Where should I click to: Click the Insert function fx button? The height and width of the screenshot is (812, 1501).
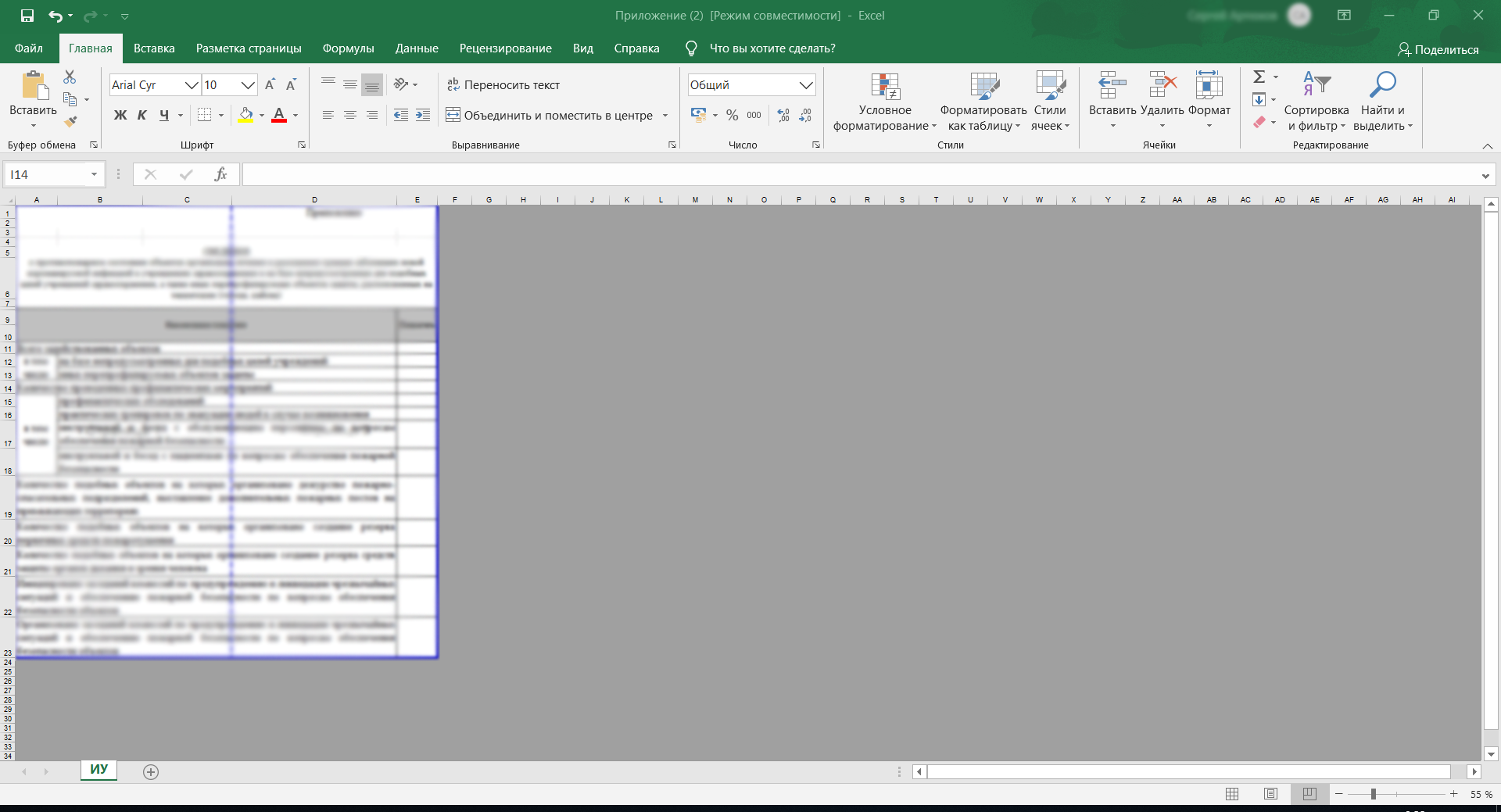tap(220, 174)
